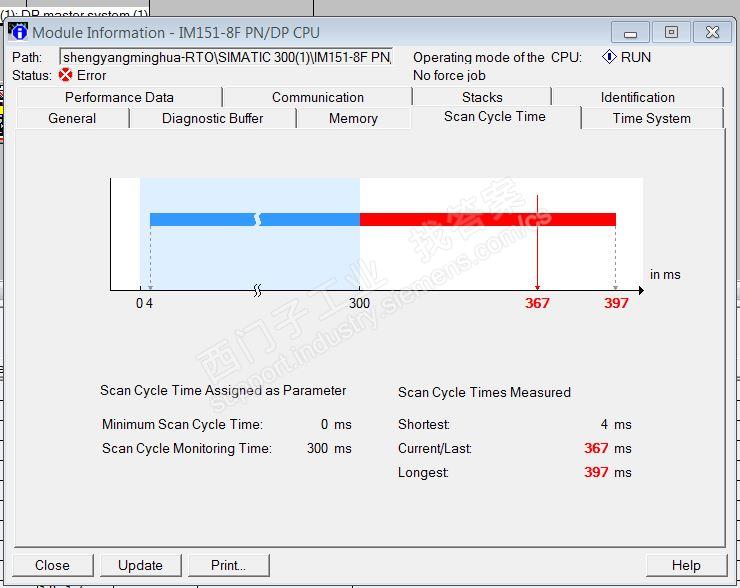Click the 'in ms' axis unit label
The image size is (740, 588).
665,275
